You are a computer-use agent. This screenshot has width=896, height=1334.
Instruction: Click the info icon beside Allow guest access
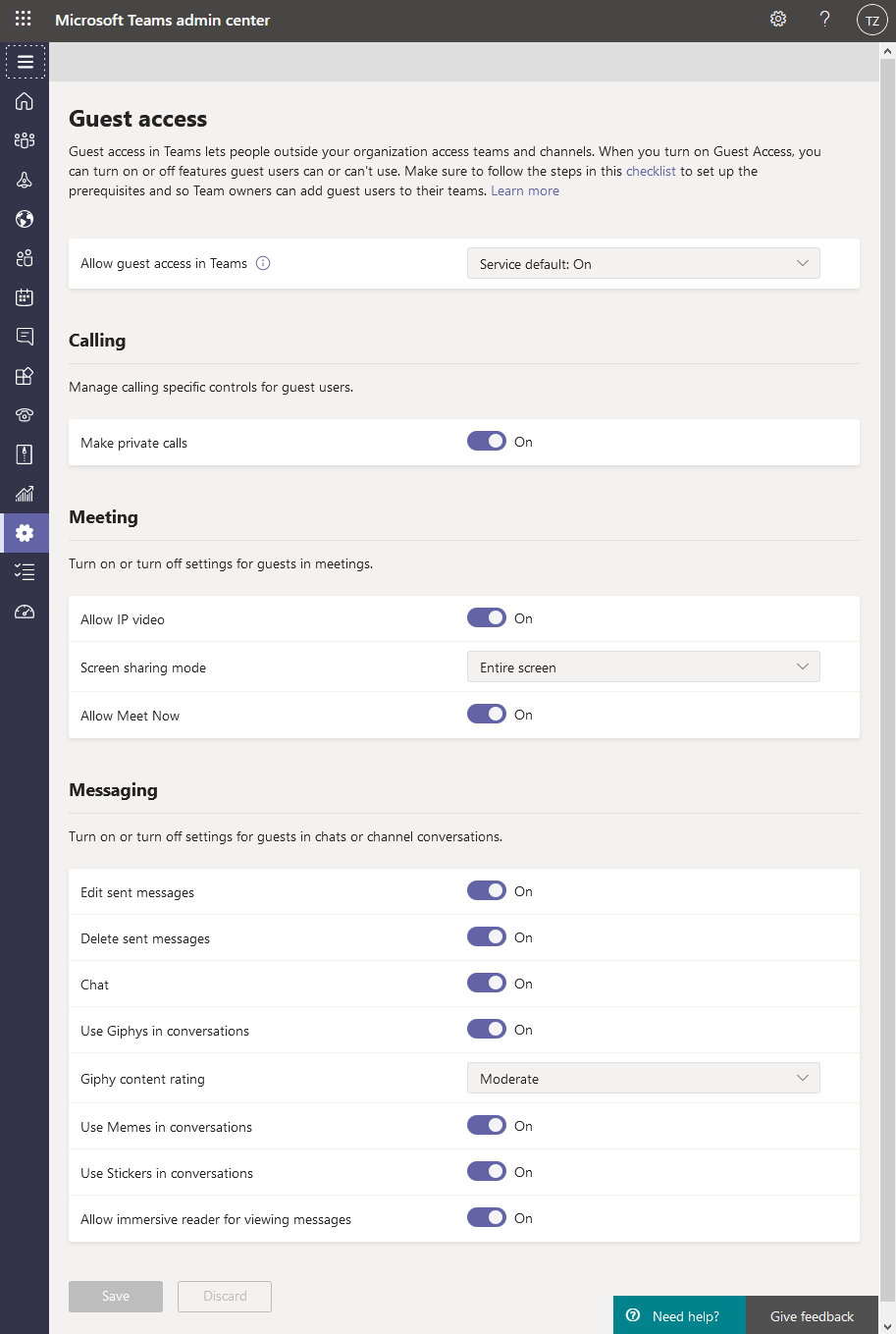click(x=263, y=263)
